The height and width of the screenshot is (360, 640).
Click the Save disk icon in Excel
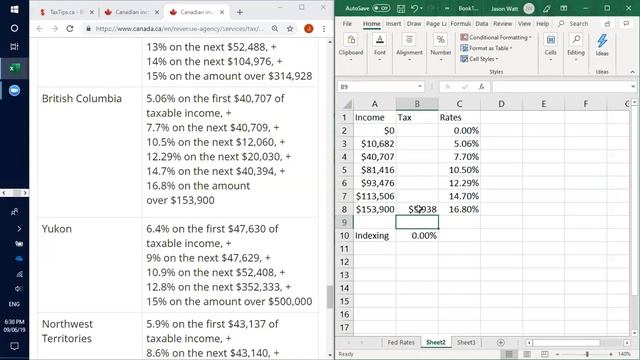coord(401,8)
